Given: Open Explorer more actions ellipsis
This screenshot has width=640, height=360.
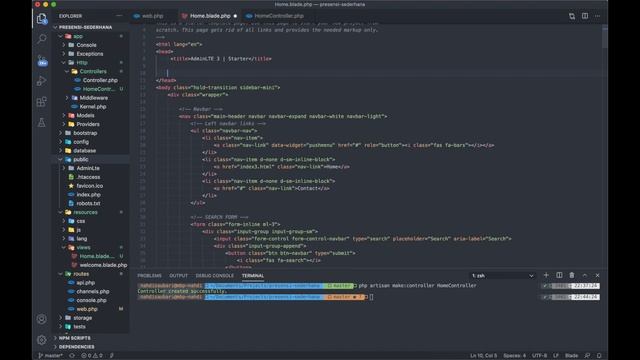Looking at the screenshot, I should [119, 16].
